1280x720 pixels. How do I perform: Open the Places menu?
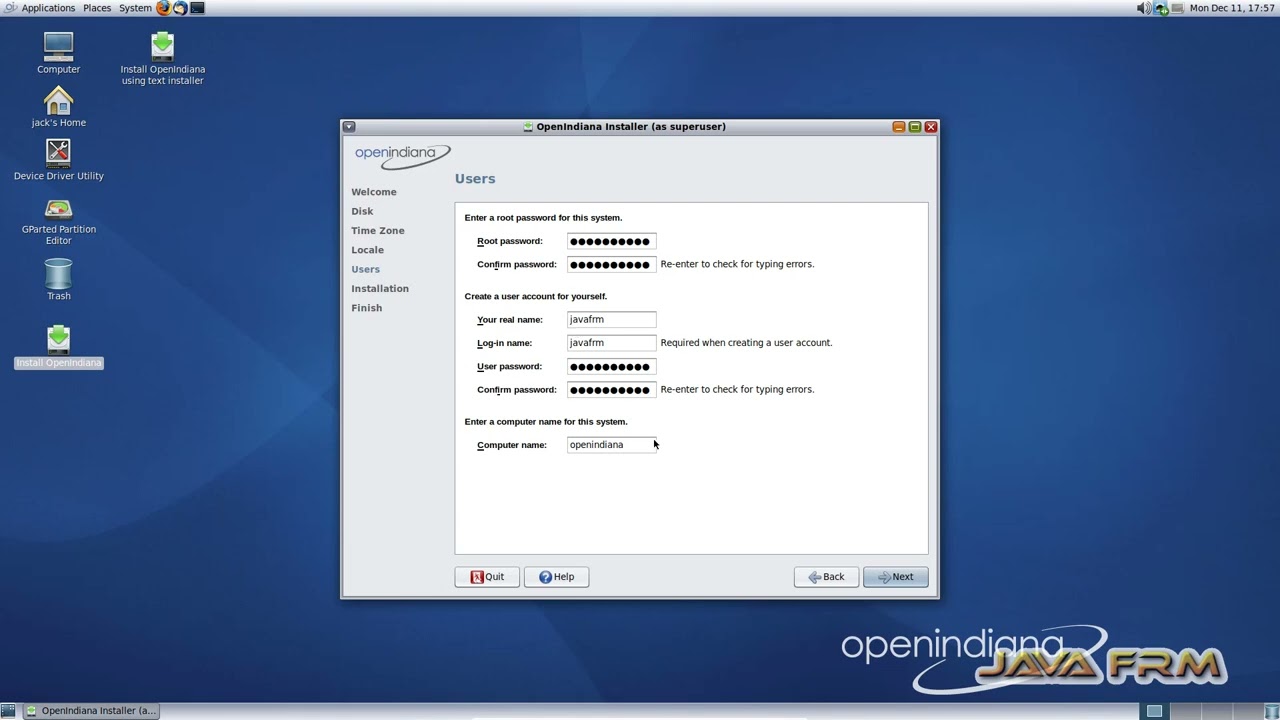(97, 8)
